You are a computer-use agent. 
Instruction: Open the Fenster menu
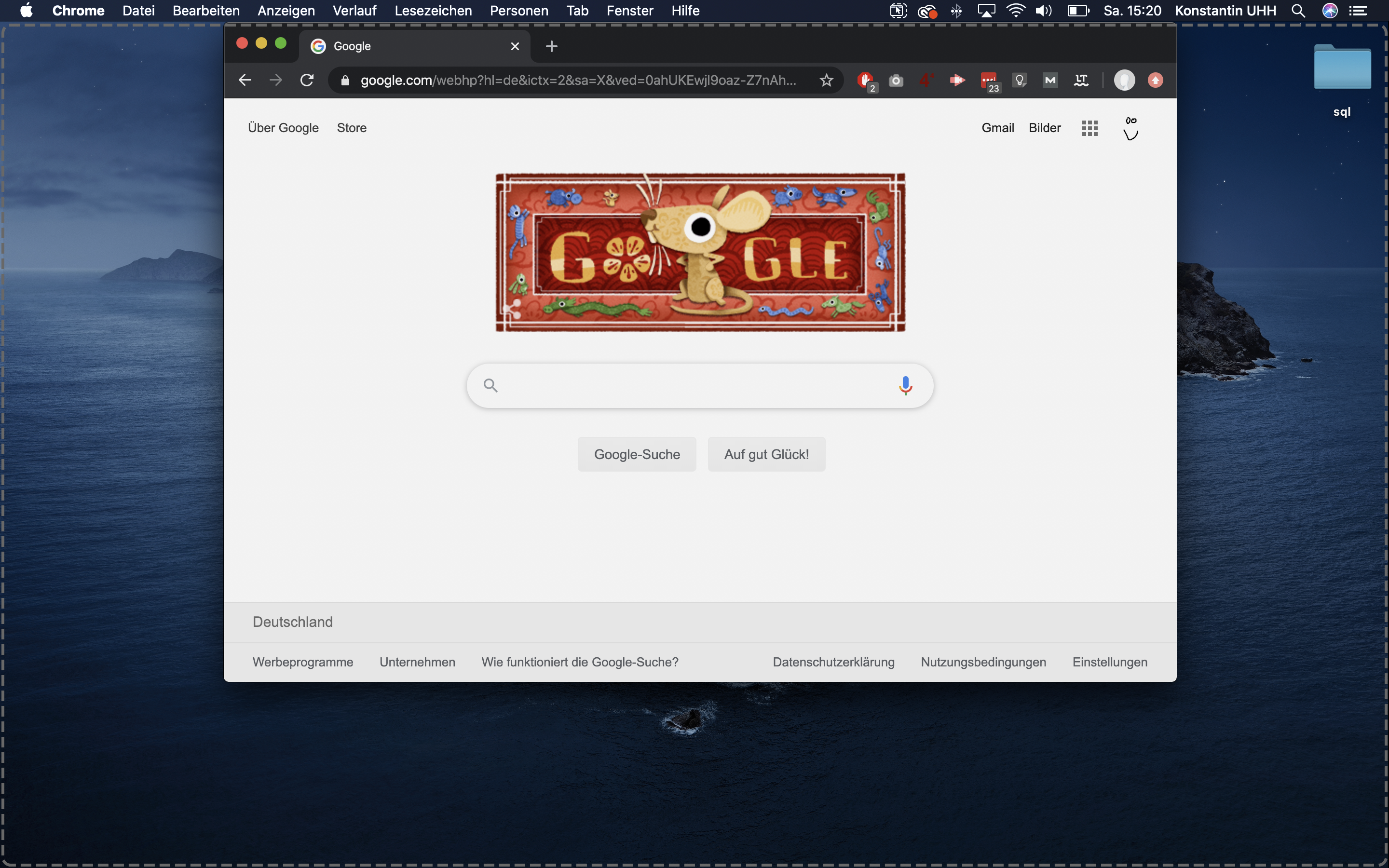(x=630, y=11)
